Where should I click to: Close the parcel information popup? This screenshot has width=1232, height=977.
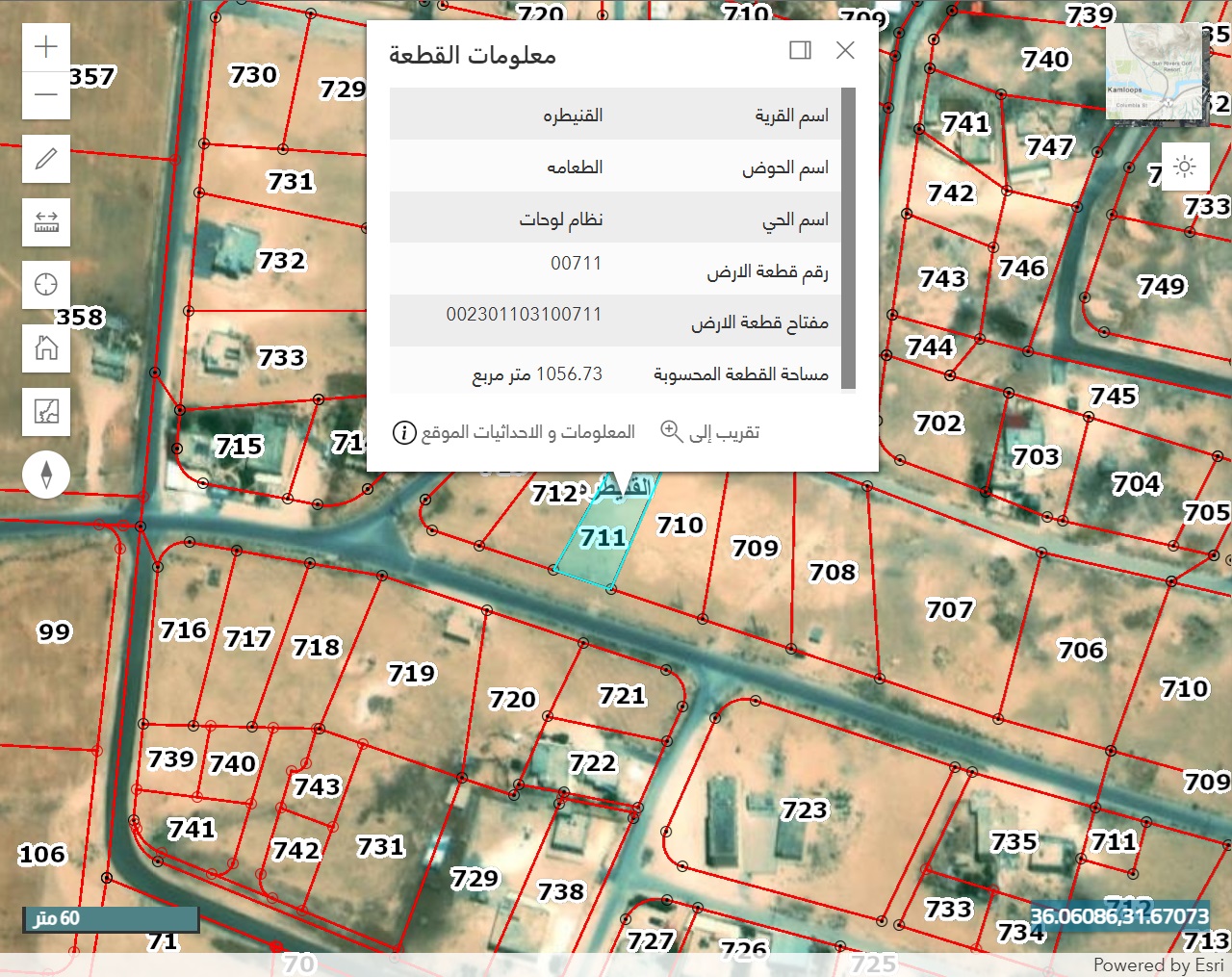(845, 50)
